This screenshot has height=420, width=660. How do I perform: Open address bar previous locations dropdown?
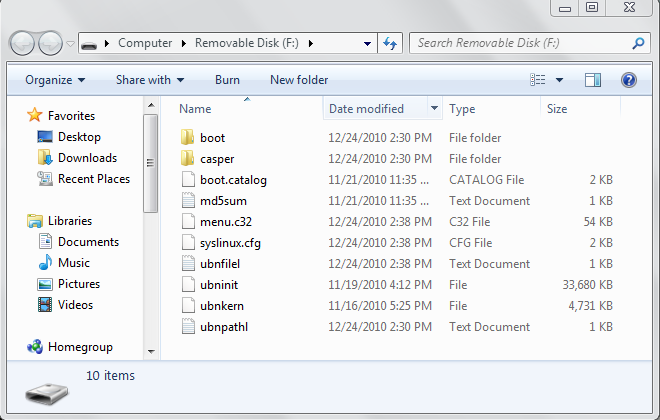[367, 43]
